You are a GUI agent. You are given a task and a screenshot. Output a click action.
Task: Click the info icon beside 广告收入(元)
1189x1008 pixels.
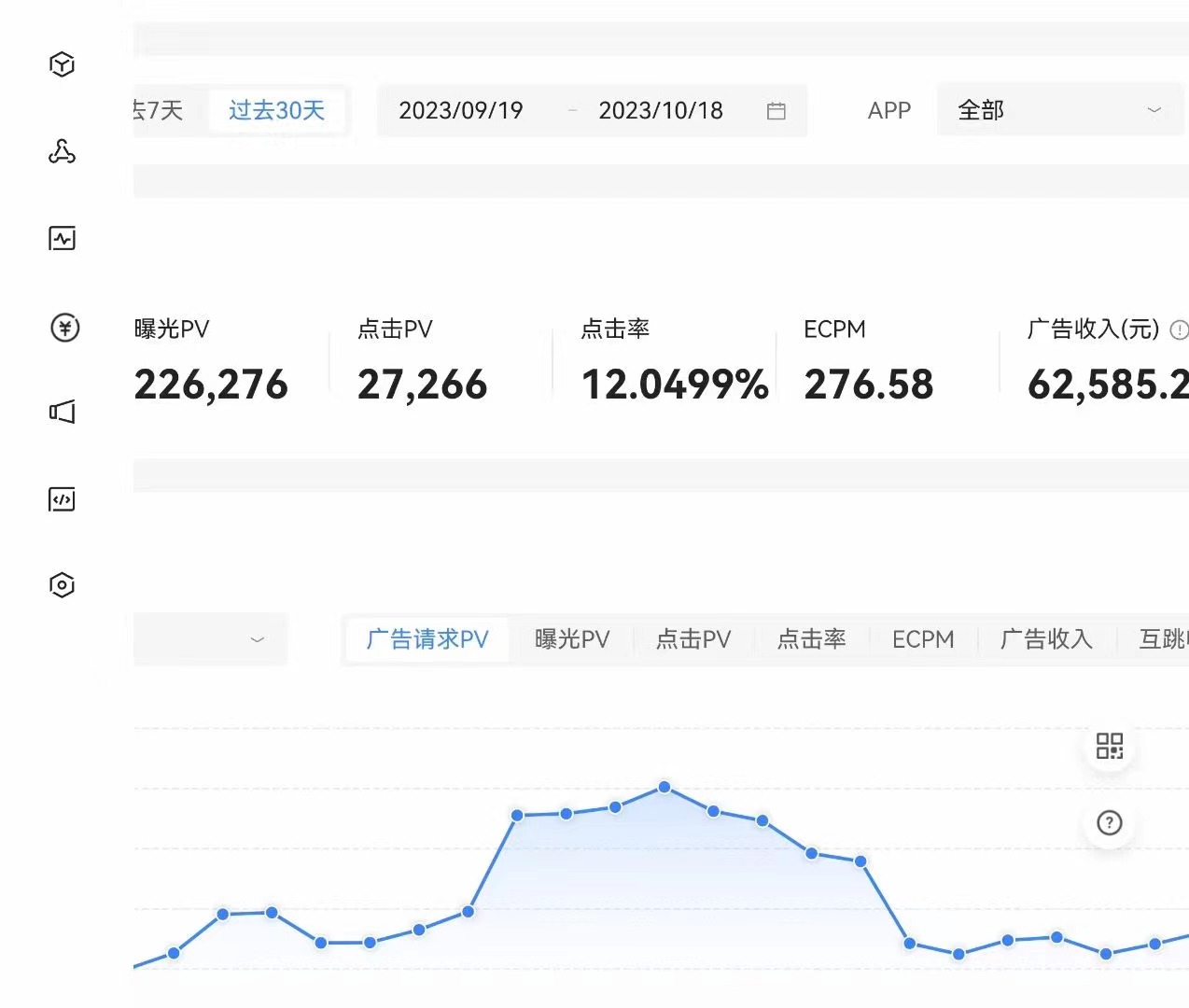click(1179, 329)
